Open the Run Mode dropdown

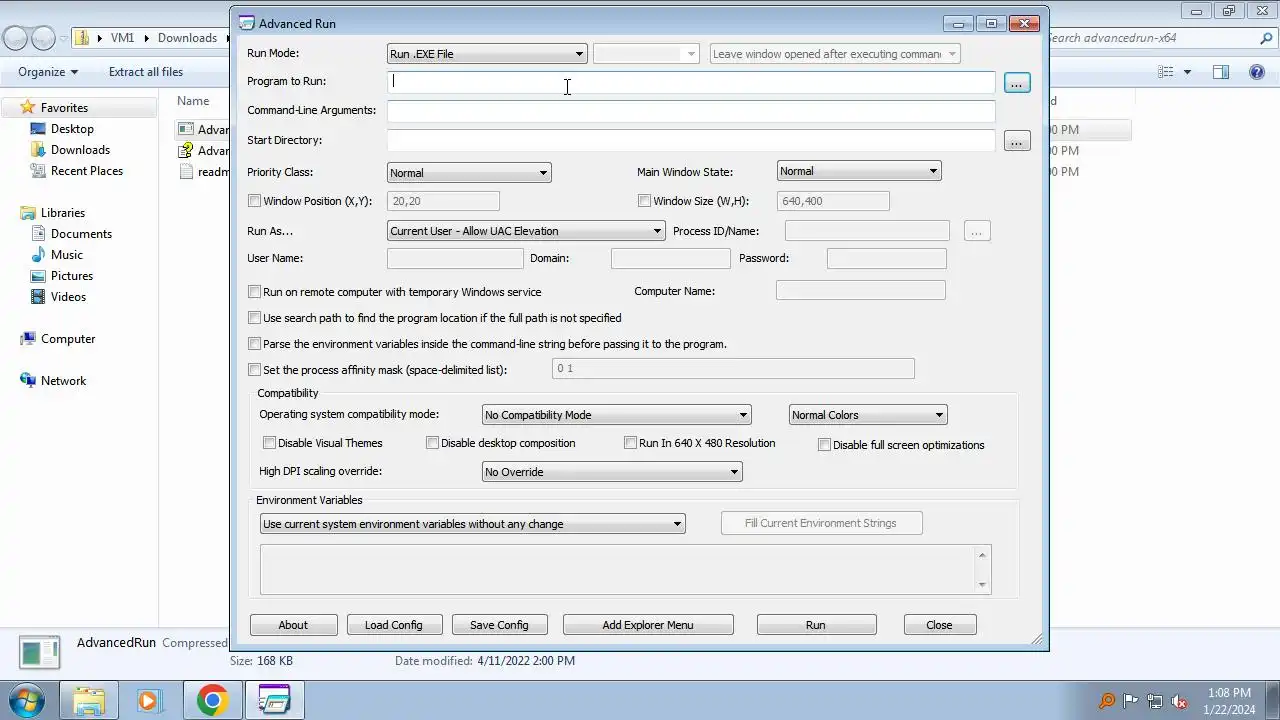tap(487, 54)
